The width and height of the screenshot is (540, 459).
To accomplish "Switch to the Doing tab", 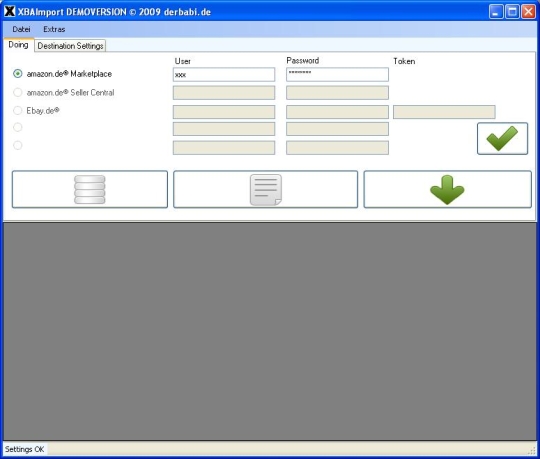I will 18,45.
